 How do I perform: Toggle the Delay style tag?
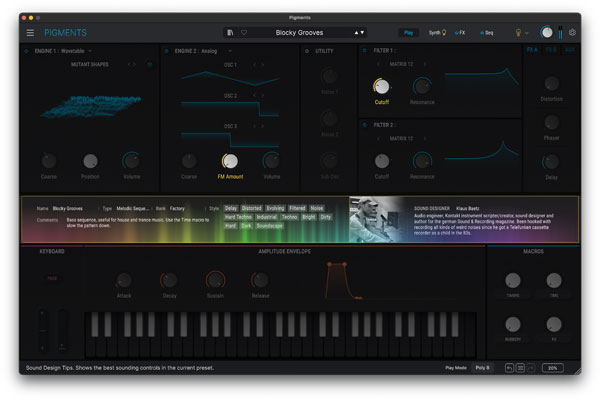[x=231, y=208]
